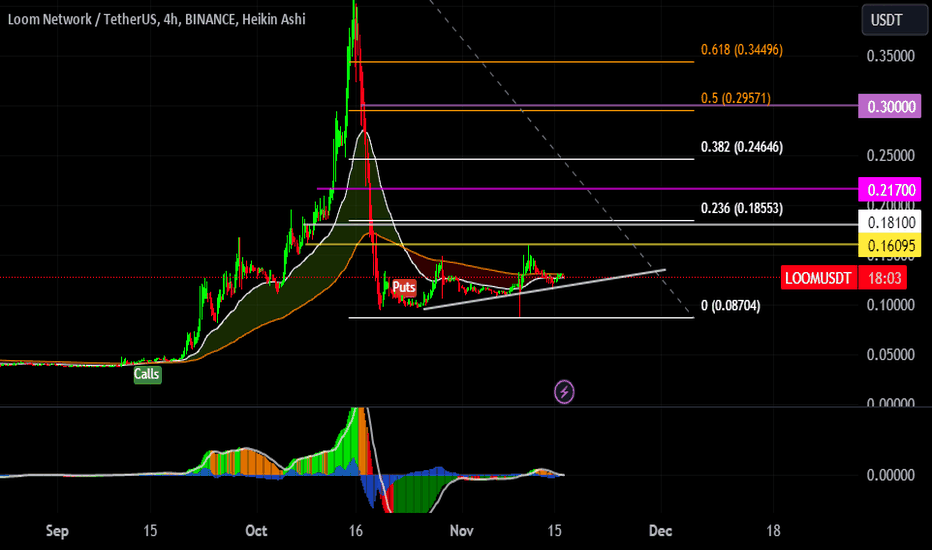Select the 0.30000 purple price label
Screen dimensions: 932x550
890,106
